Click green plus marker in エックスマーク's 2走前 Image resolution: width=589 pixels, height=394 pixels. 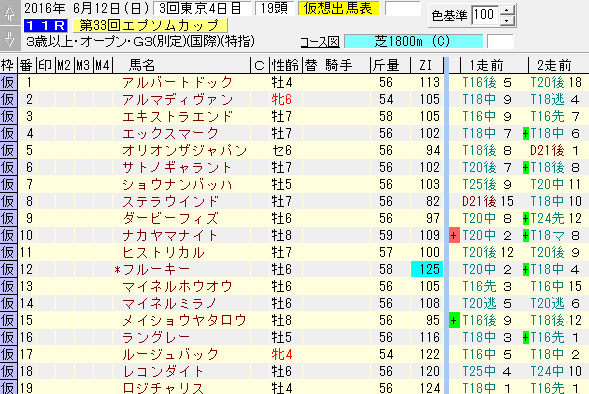click(x=526, y=133)
